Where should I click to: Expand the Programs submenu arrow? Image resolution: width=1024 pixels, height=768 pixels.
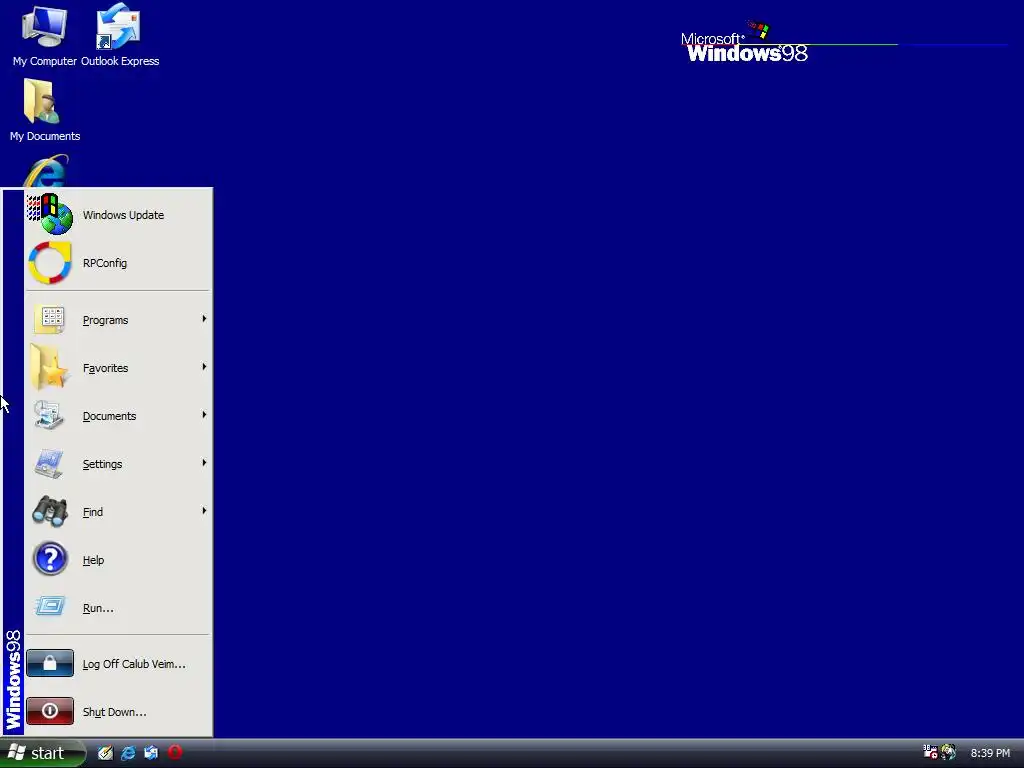pos(204,319)
